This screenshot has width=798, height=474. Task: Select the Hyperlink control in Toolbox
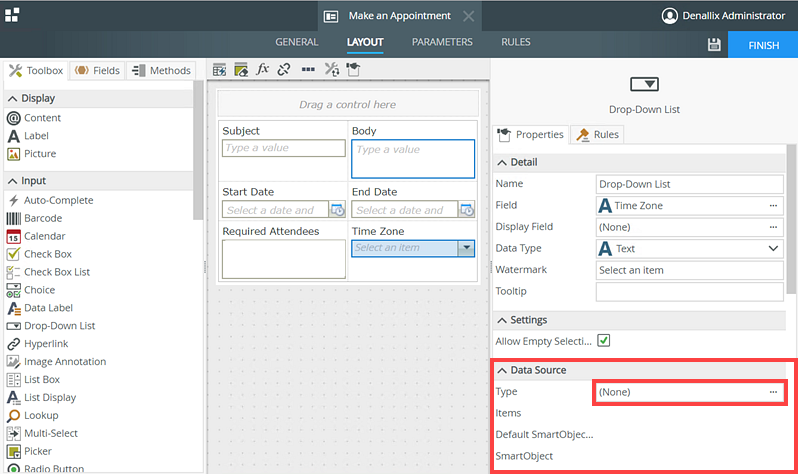tap(46, 344)
